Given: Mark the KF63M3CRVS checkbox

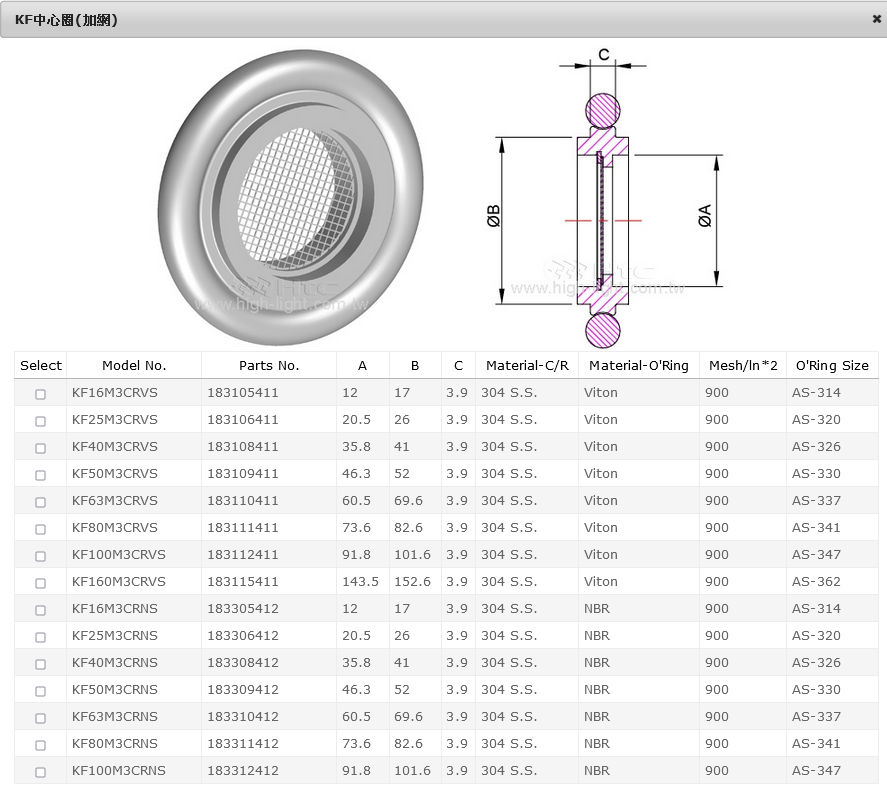Looking at the screenshot, I should (41, 502).
